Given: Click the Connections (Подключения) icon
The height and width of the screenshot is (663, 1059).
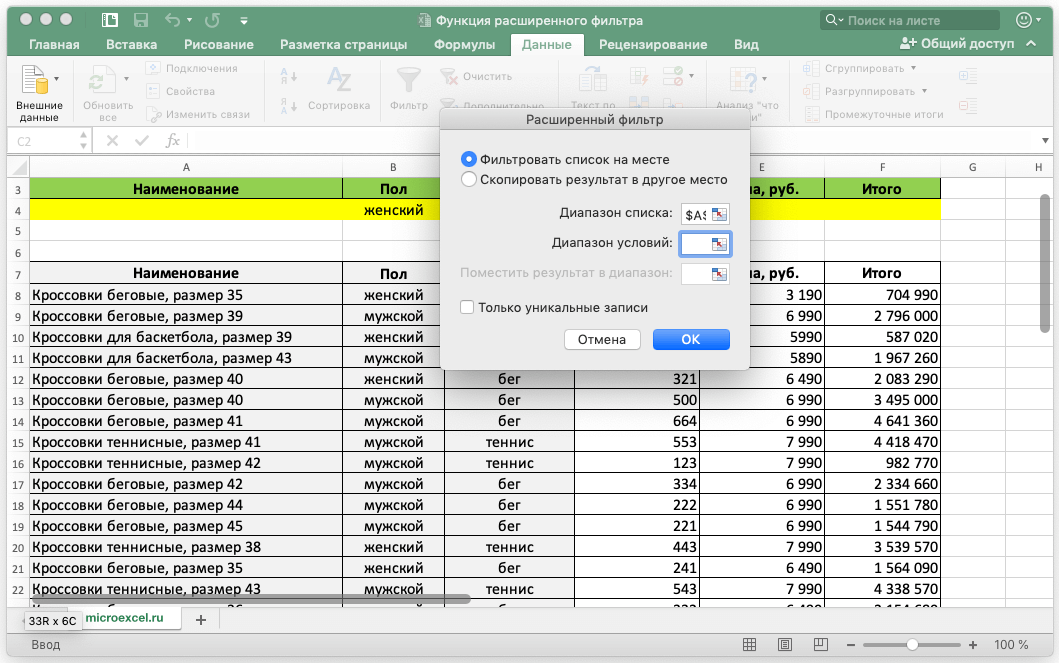Looking at the screenshot, I should [x=153, y=68].
